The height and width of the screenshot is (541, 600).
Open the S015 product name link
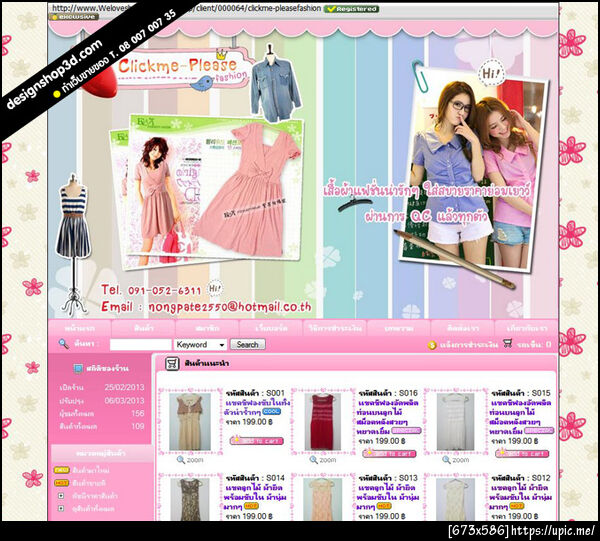click(521, 417)
